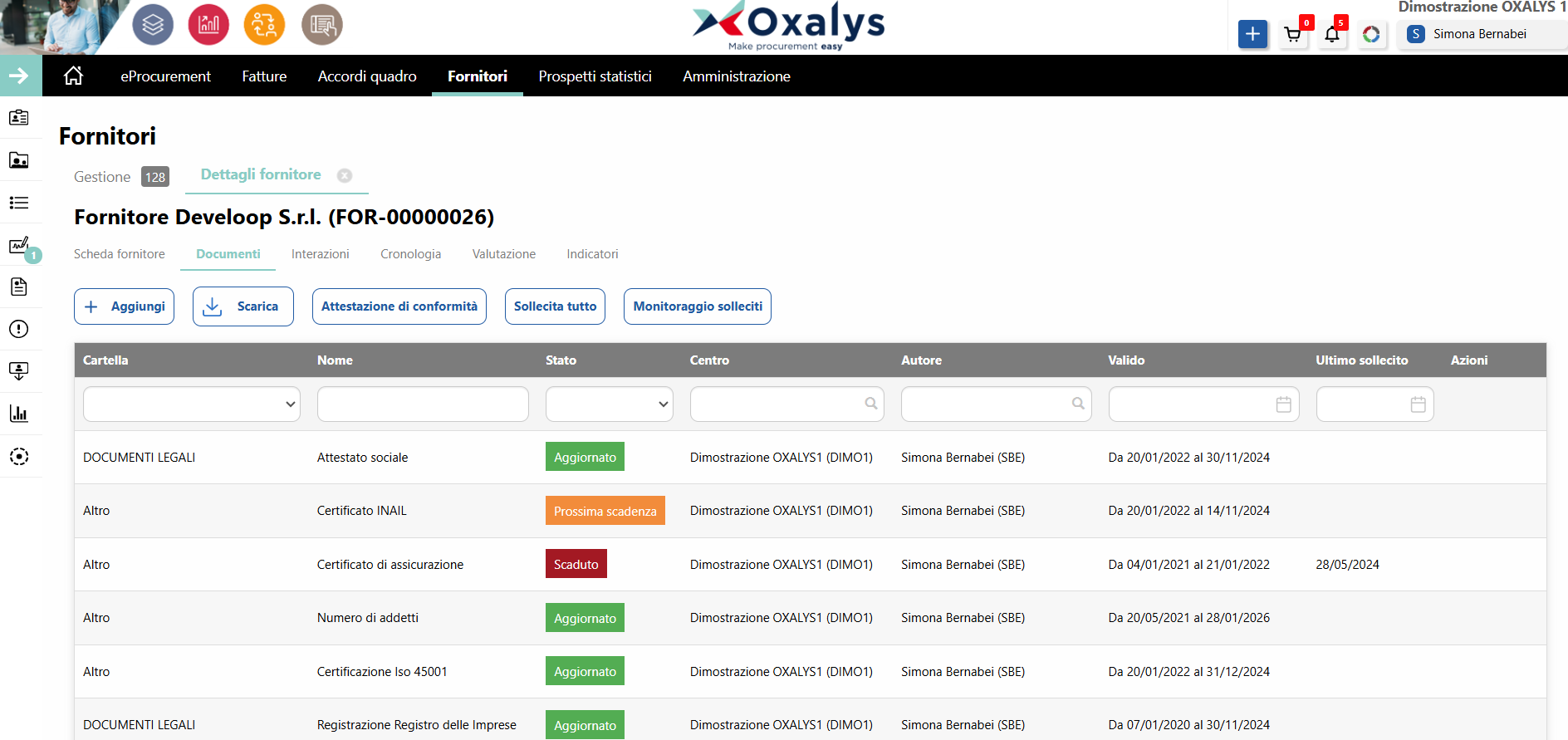This screenshot has height=740, width=1568.
Task: Open the Prospetti statistici menu
Action: coord(595,76)
